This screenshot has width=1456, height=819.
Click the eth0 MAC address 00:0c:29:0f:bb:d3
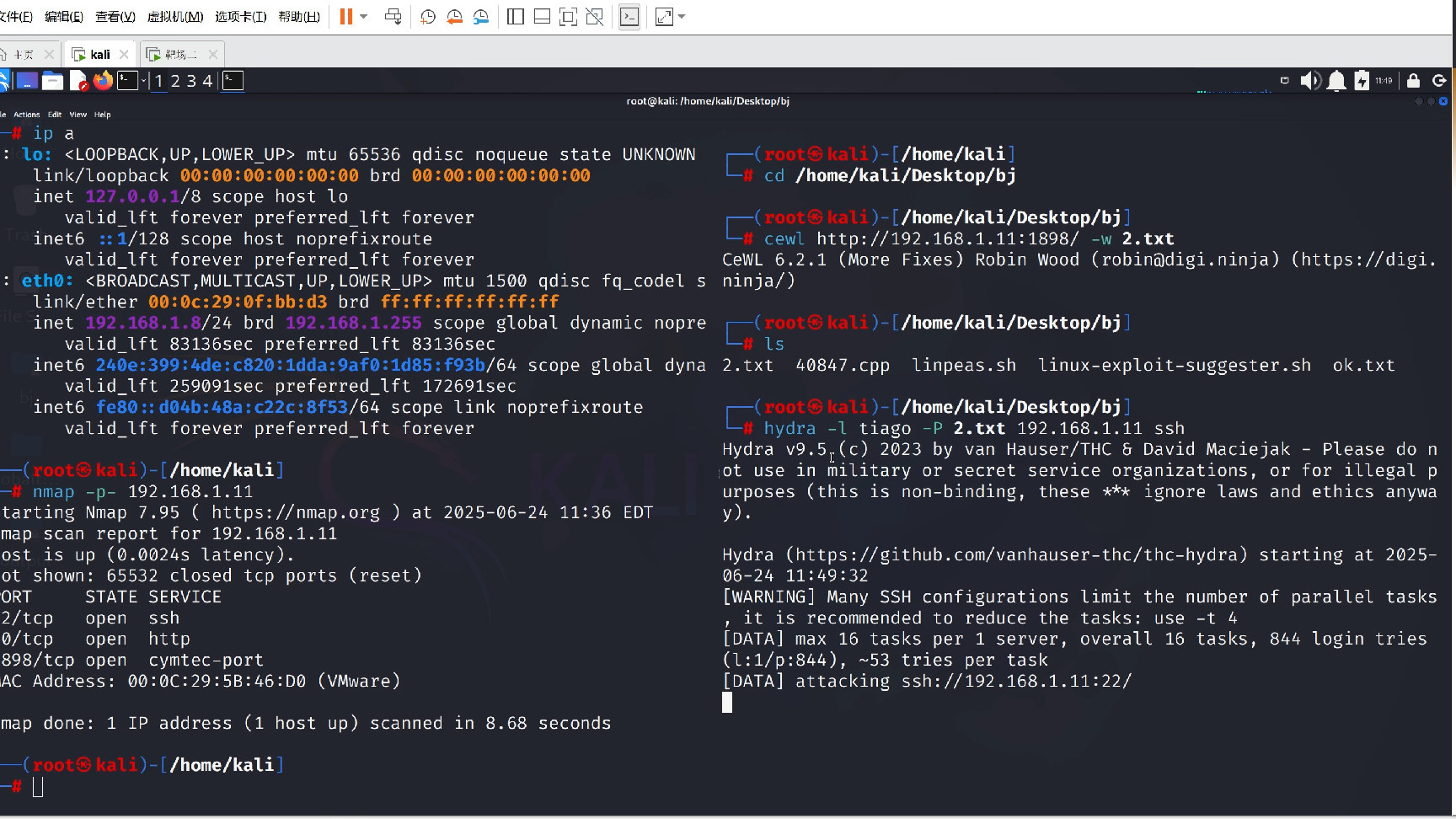[x=238, y=302]
